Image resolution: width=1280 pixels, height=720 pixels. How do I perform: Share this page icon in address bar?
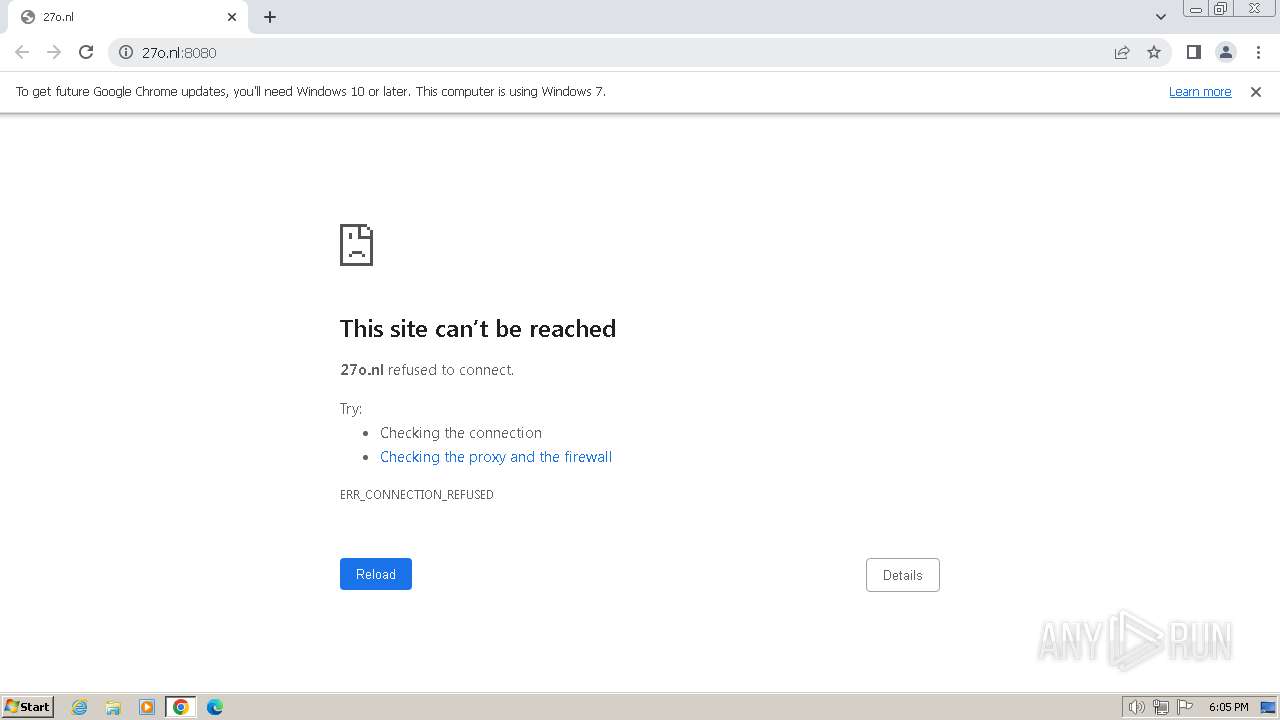point(1122,52)
